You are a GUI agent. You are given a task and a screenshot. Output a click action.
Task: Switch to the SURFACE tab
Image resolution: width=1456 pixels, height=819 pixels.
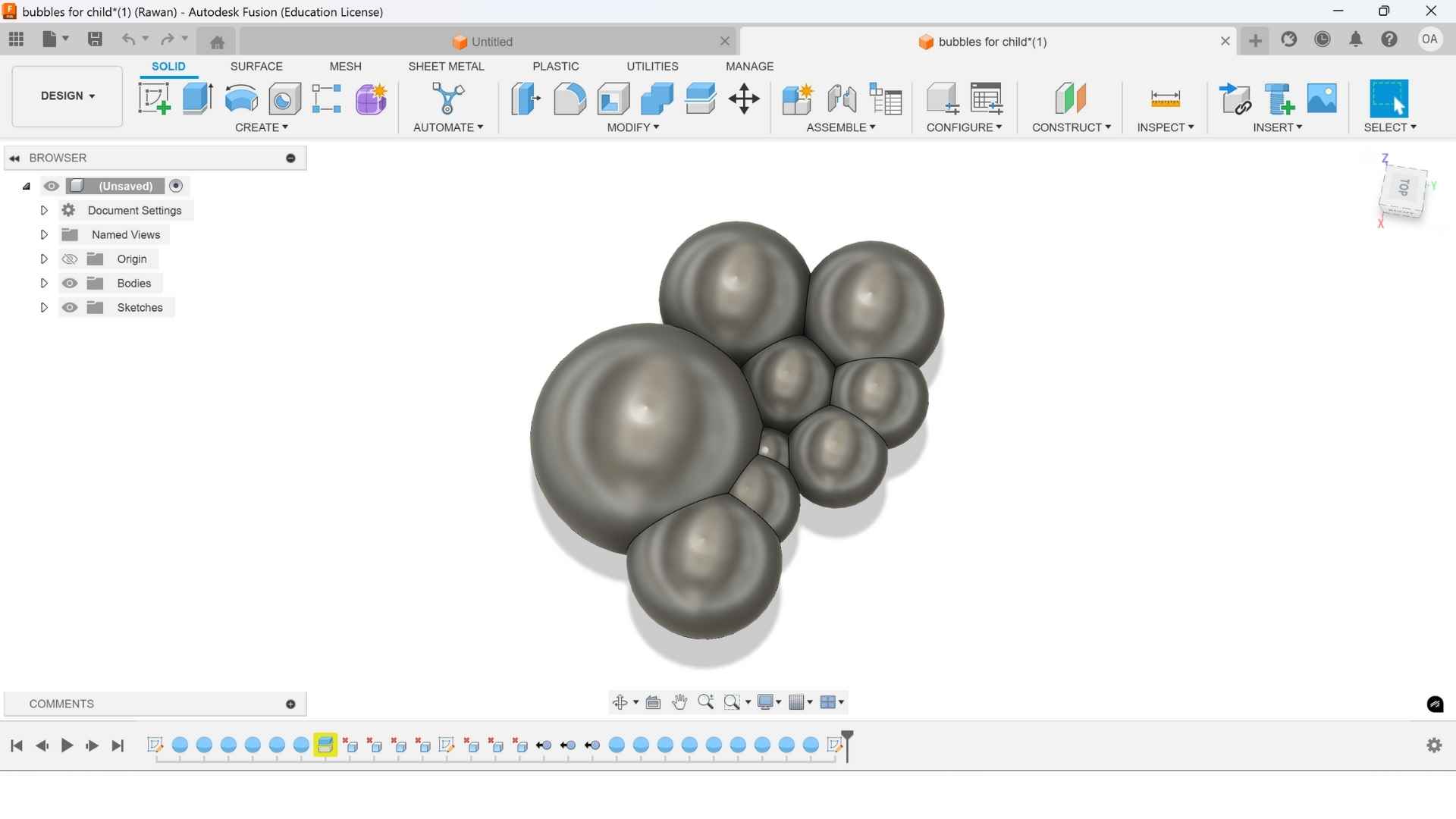coord(256,66)
